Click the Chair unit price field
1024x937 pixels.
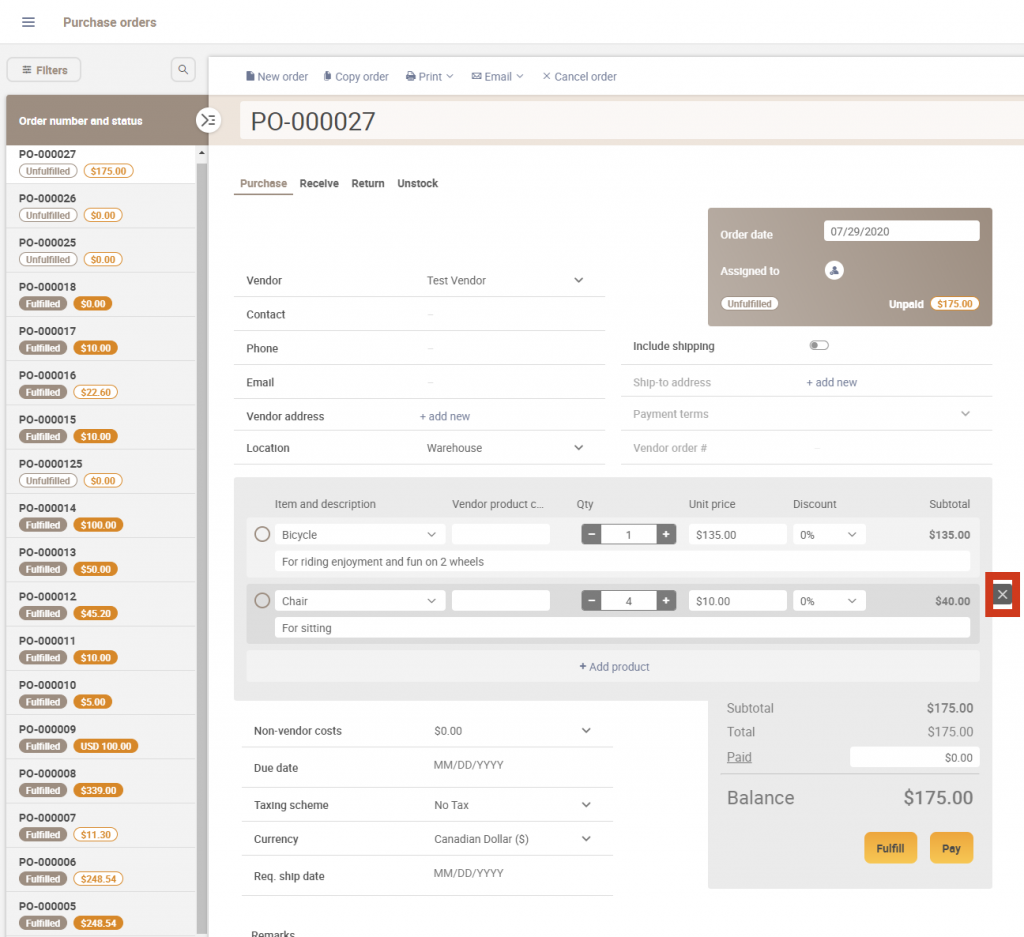point(737,601)
